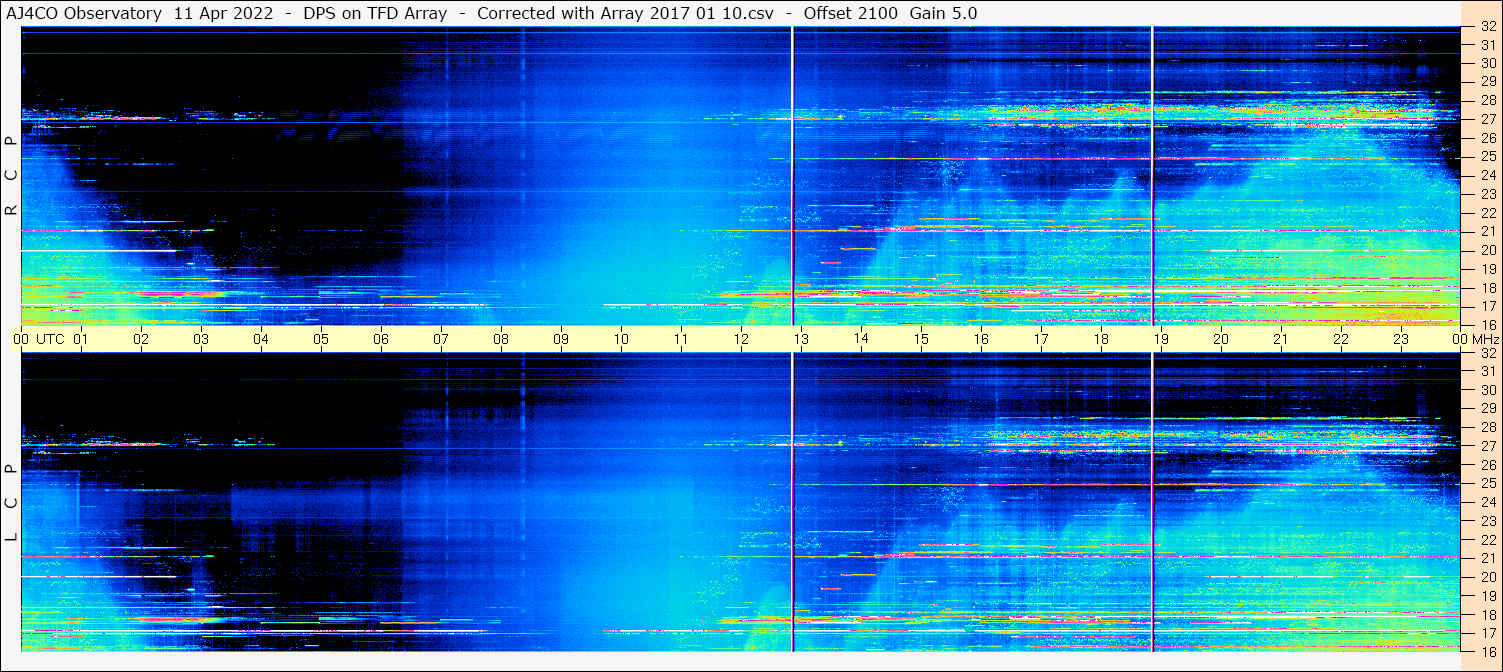Viewport: 1503px width, 672px height.
Task: Select hour "12" on the time axis
Action: (x=741, y=339)
